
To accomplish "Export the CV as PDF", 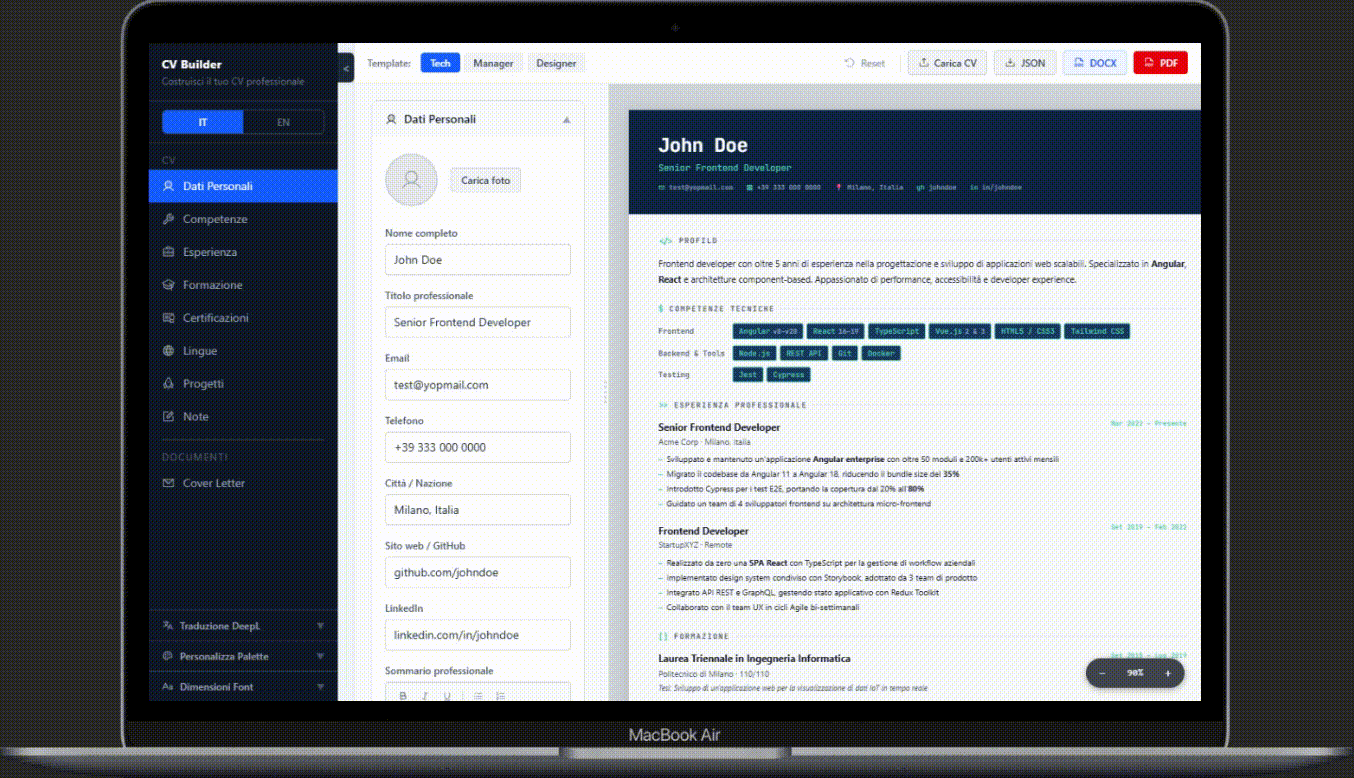I will tap(1159, 63).
